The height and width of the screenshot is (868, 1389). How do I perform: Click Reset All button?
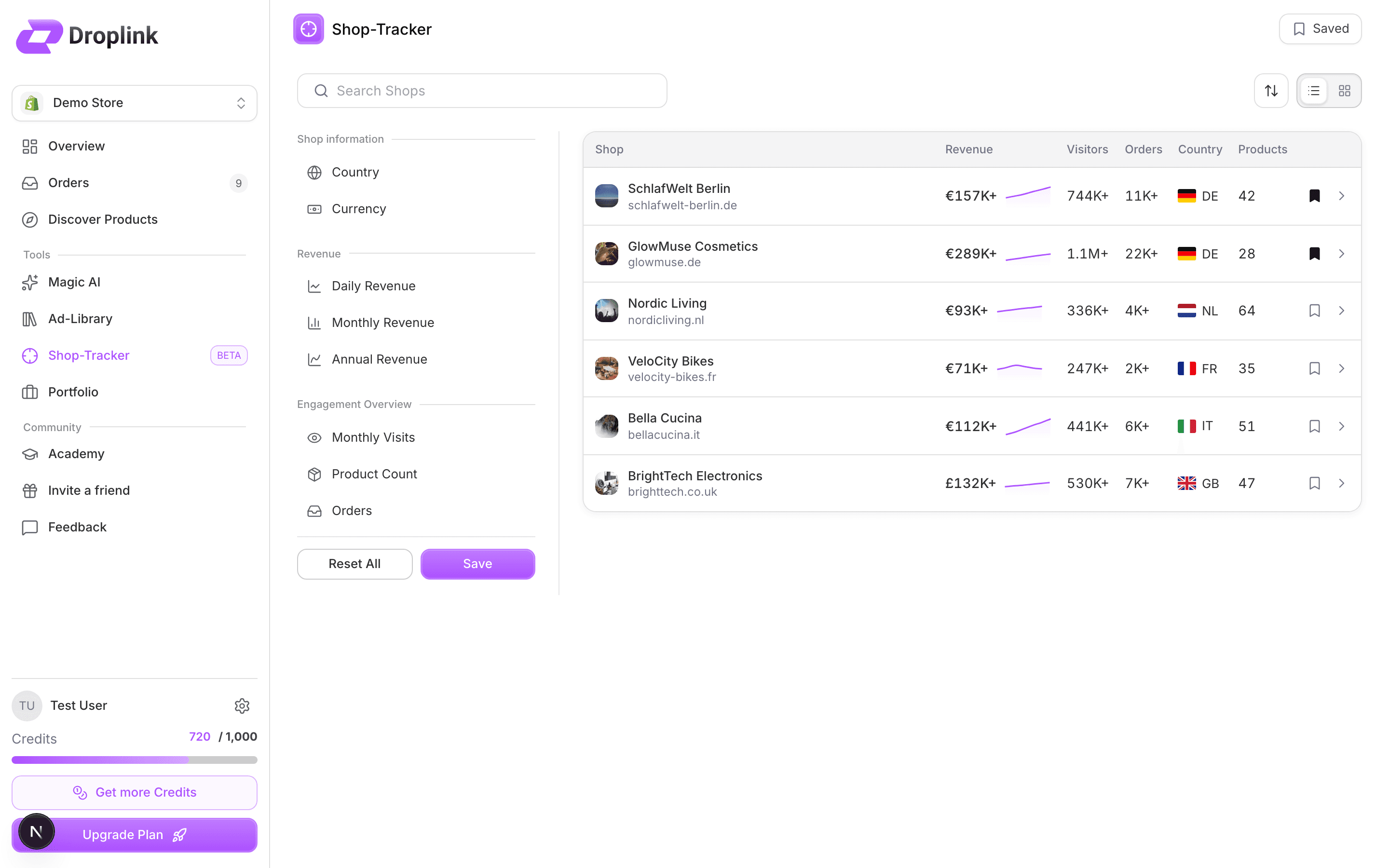click(x=354, y=564)
